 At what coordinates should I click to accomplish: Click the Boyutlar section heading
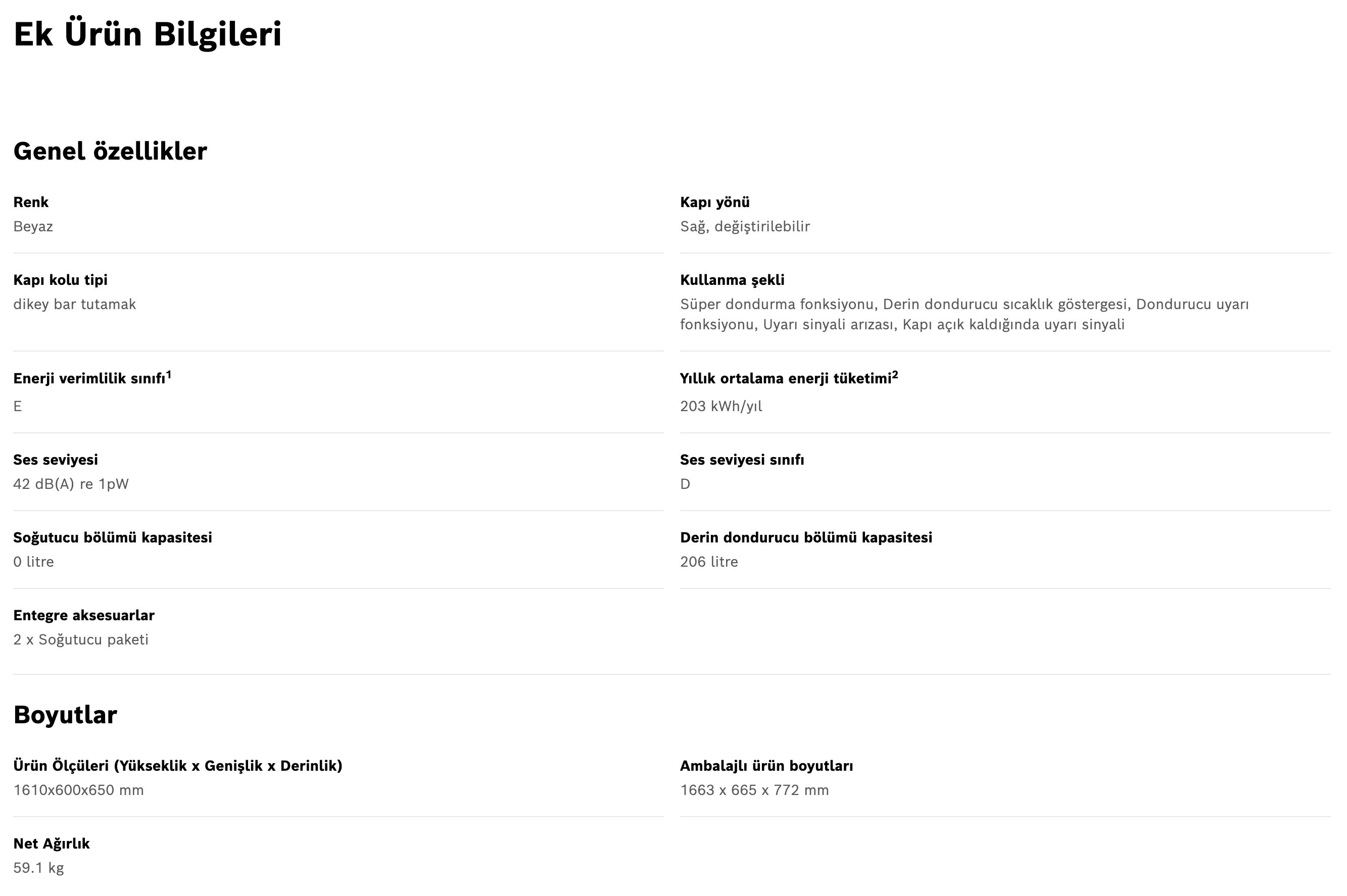(65, 715)
